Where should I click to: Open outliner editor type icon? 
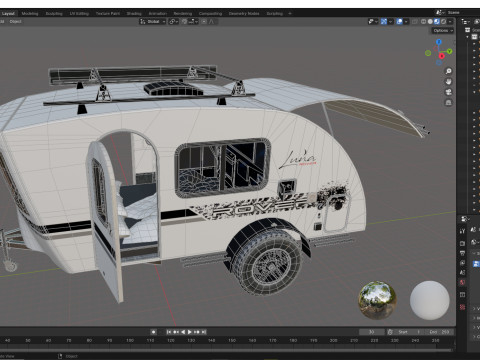pyautogui.click(x=465, y=22)
